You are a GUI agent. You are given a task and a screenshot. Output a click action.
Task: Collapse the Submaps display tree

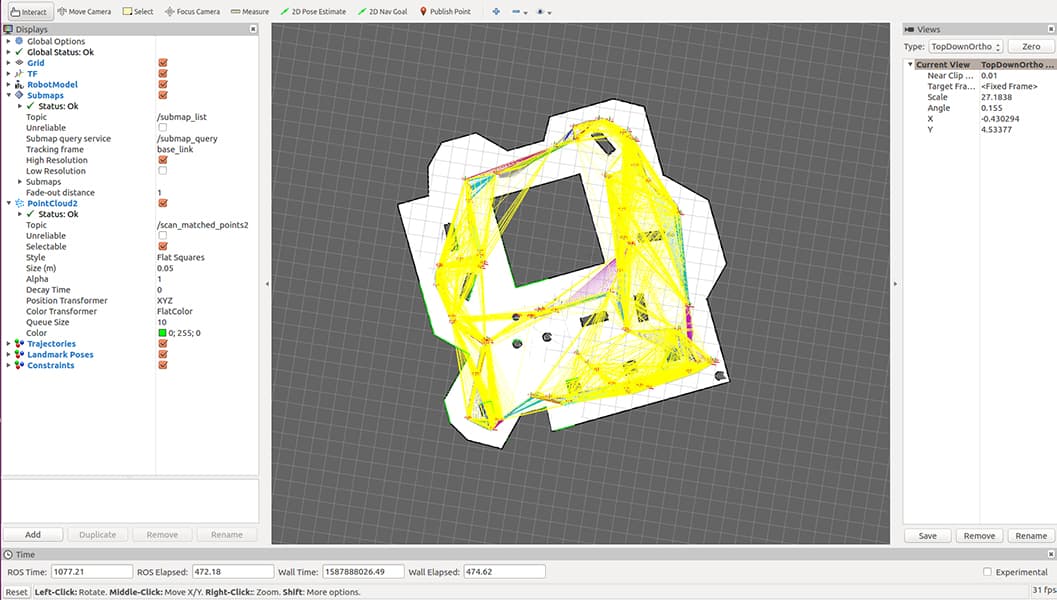(9, 95)
